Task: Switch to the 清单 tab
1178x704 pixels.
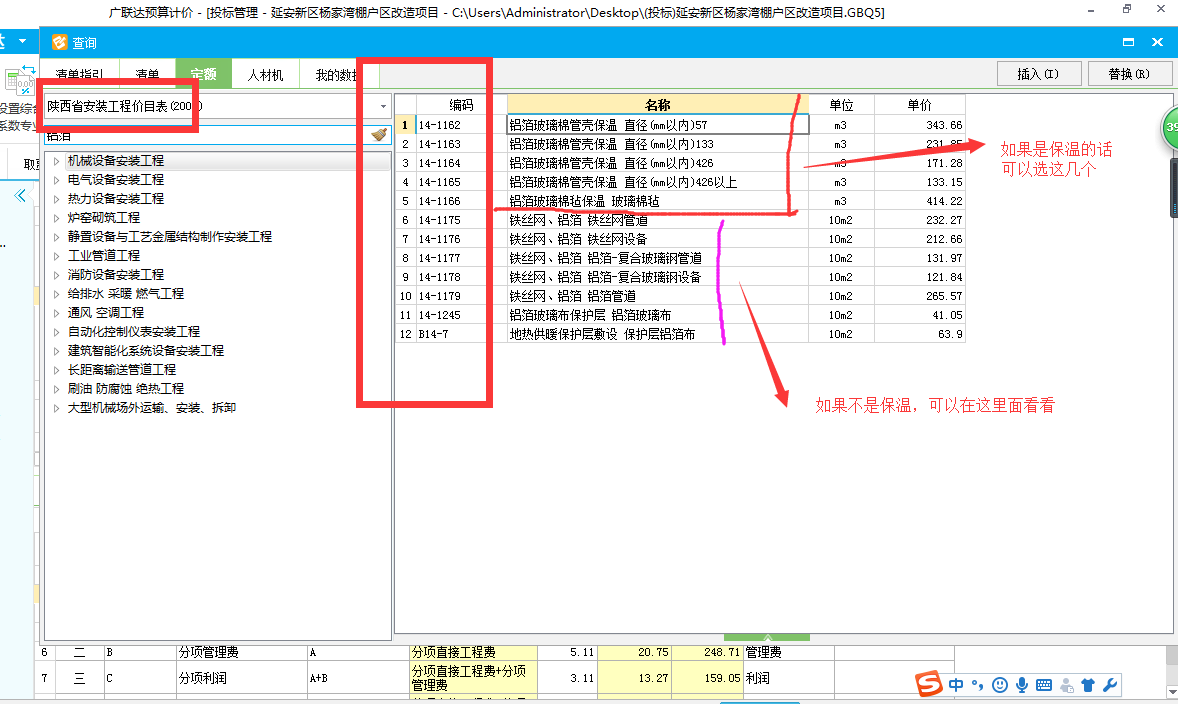Action: 147,74
